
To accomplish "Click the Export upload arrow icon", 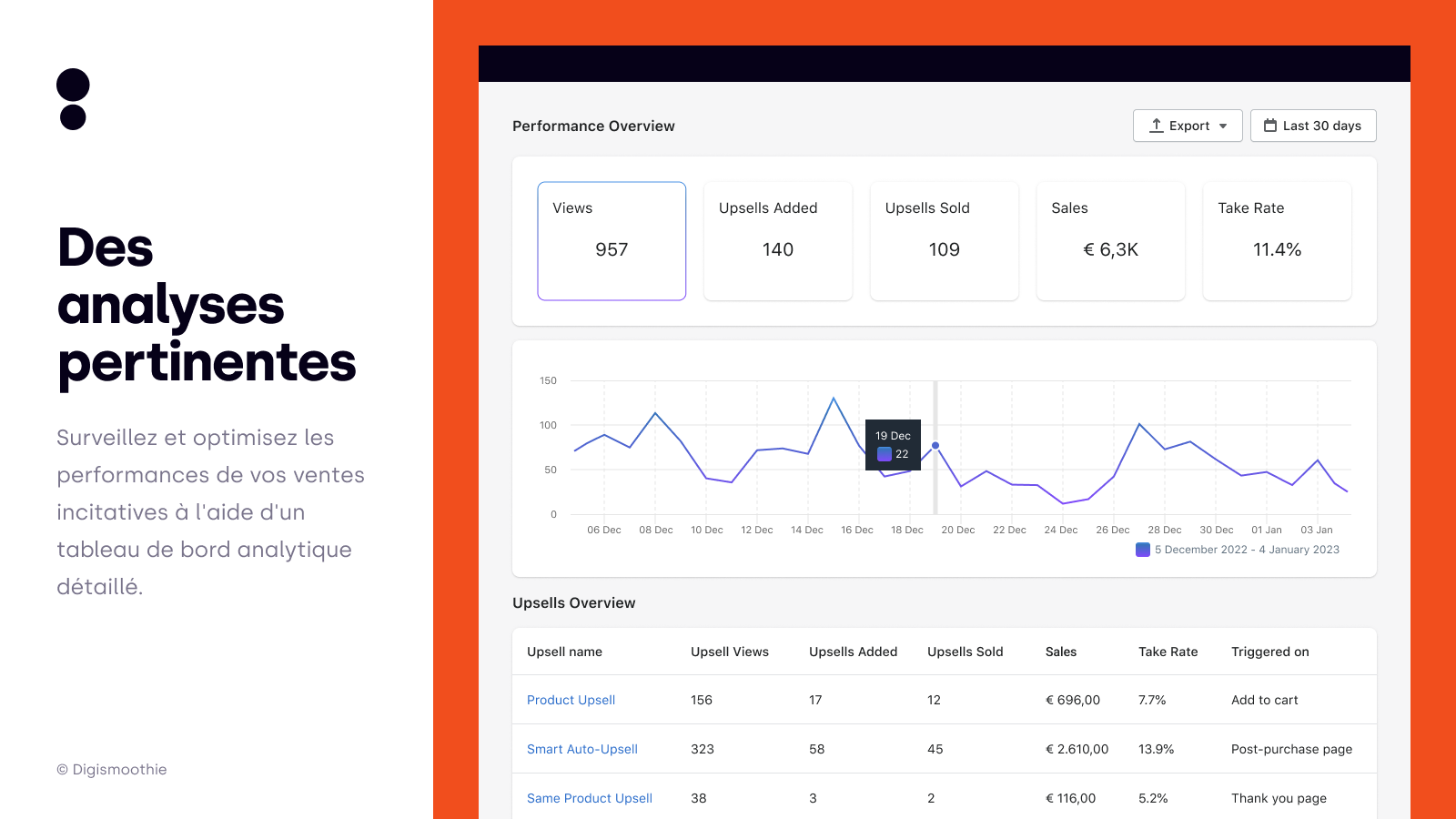I will point(1157,126).
